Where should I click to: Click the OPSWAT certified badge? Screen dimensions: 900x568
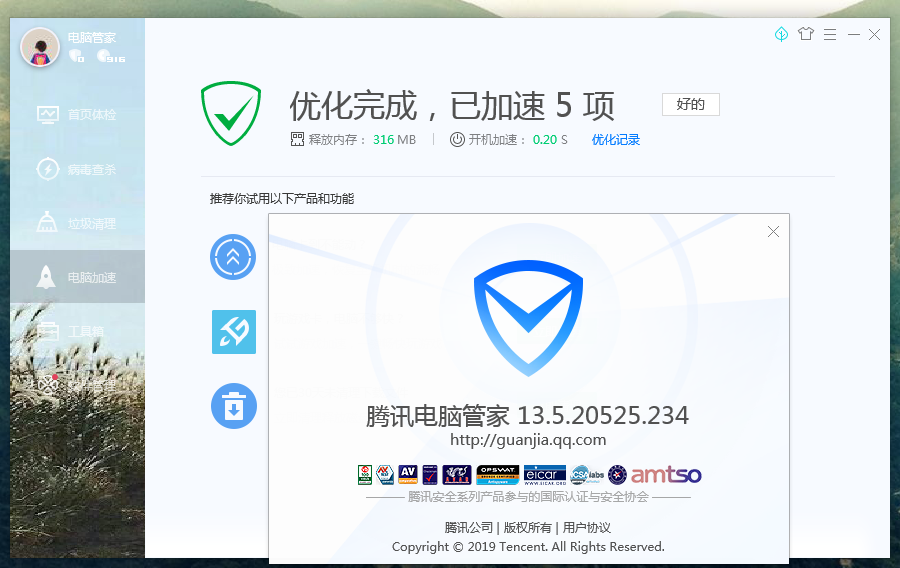click(498, 474)
